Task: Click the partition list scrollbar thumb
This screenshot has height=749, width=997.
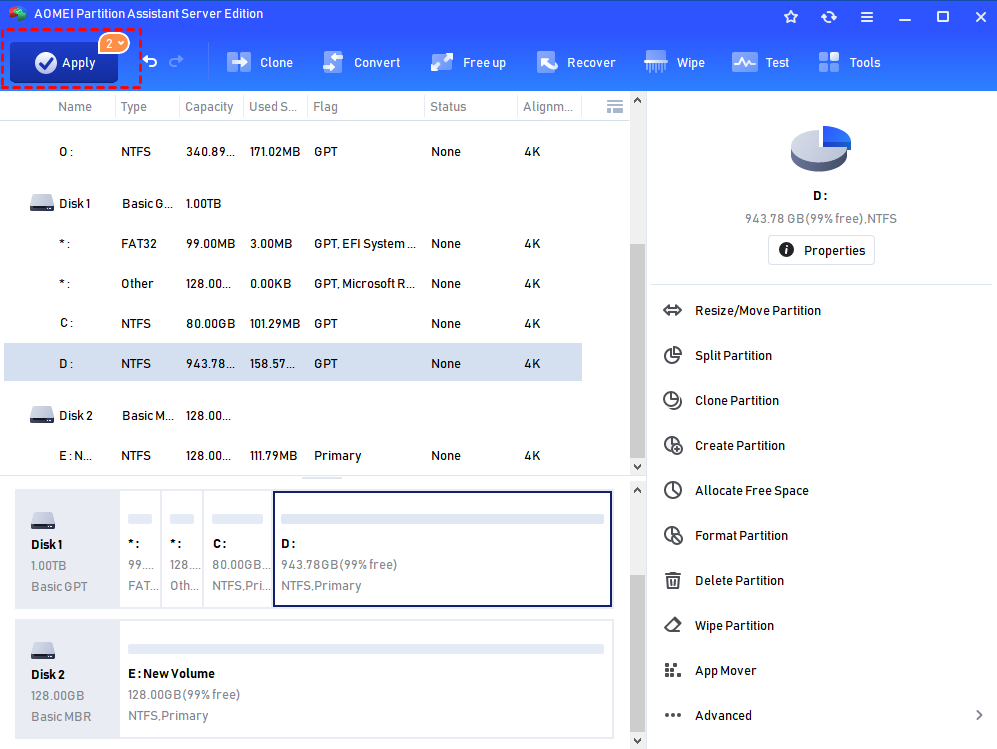Action: click(x=637, y=350)
